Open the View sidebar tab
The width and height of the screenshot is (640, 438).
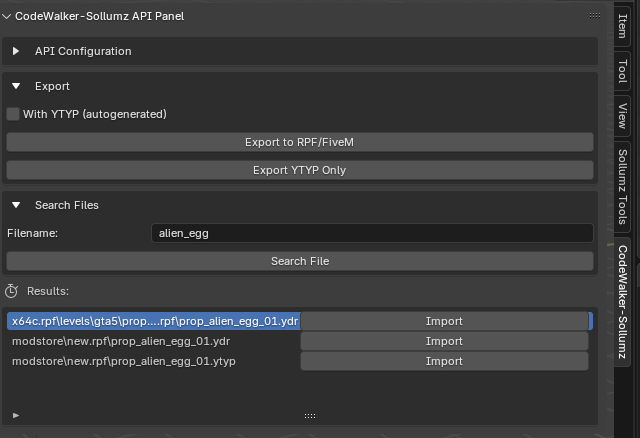[x=622, y=116]
